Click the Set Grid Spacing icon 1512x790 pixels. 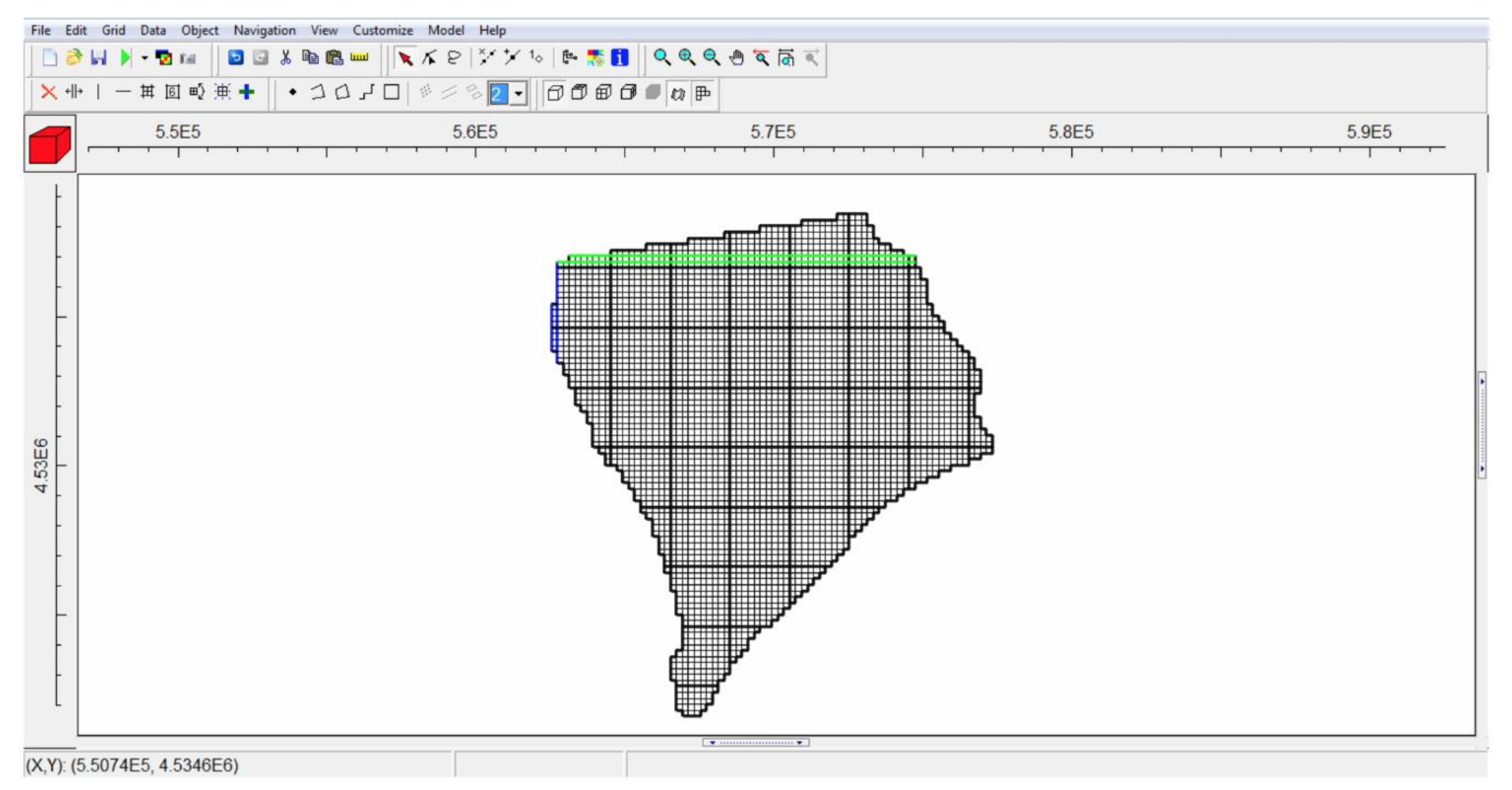tap(172, 92)
